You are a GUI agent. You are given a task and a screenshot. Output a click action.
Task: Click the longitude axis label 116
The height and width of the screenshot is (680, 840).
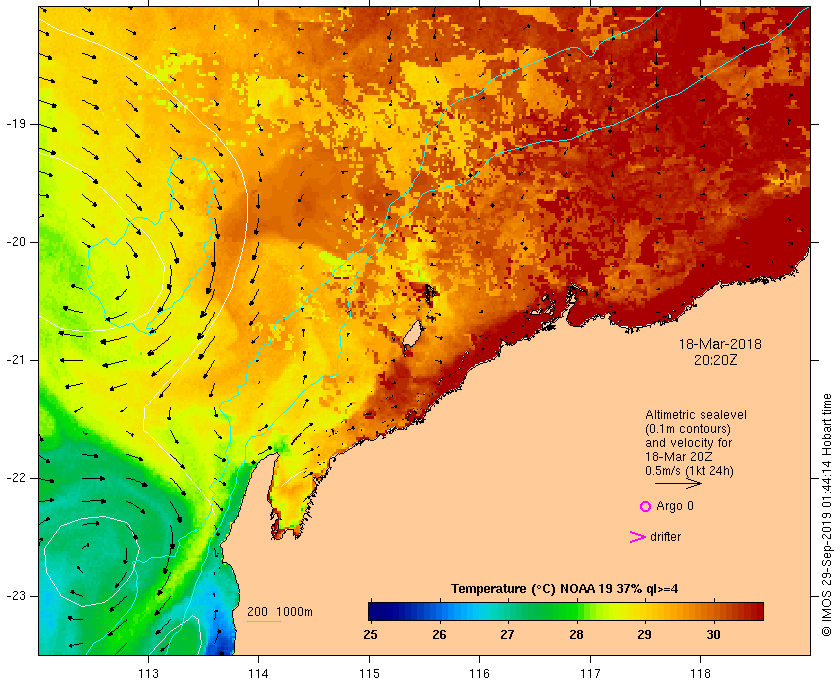pyautogui.click(x=479, y=673)
